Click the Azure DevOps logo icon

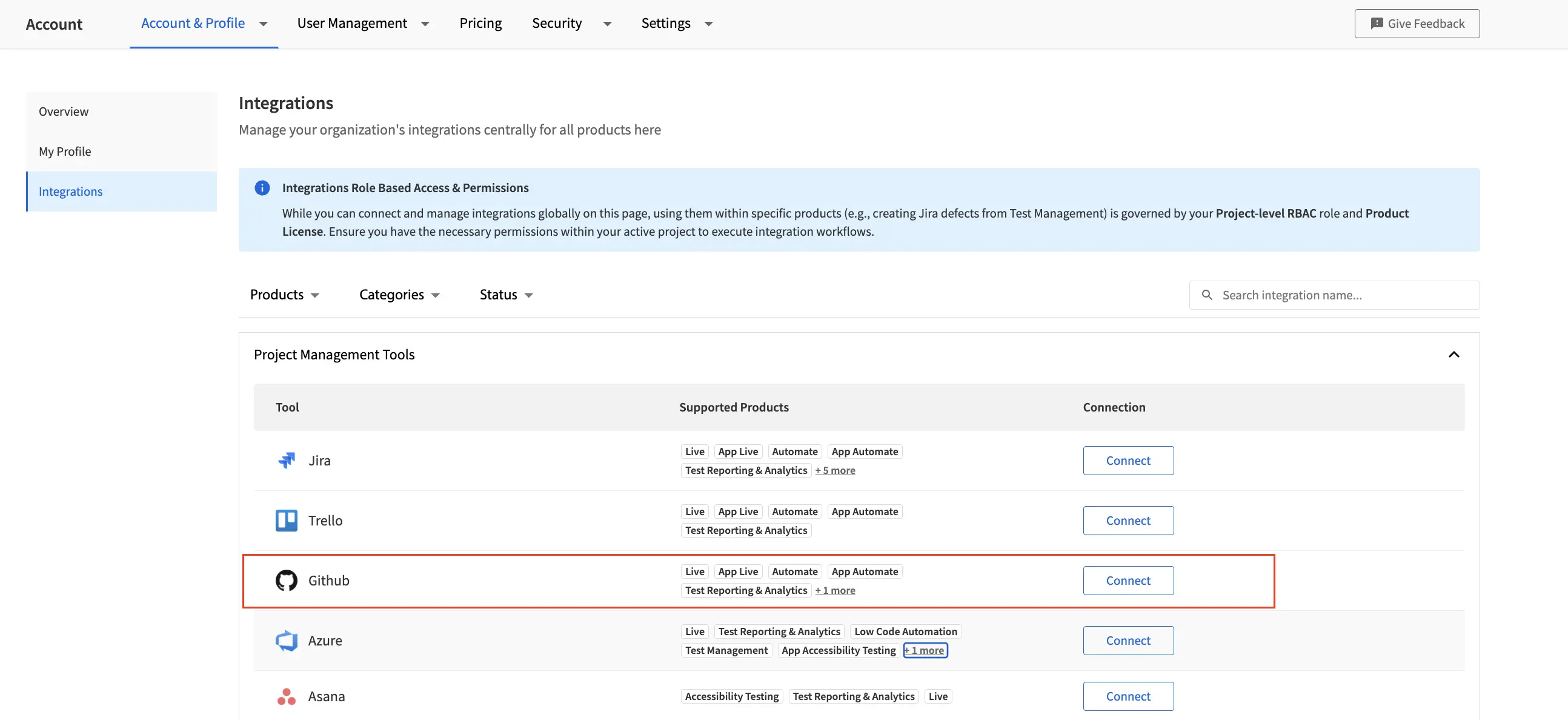pyautogui.click(x=286, y=640)
